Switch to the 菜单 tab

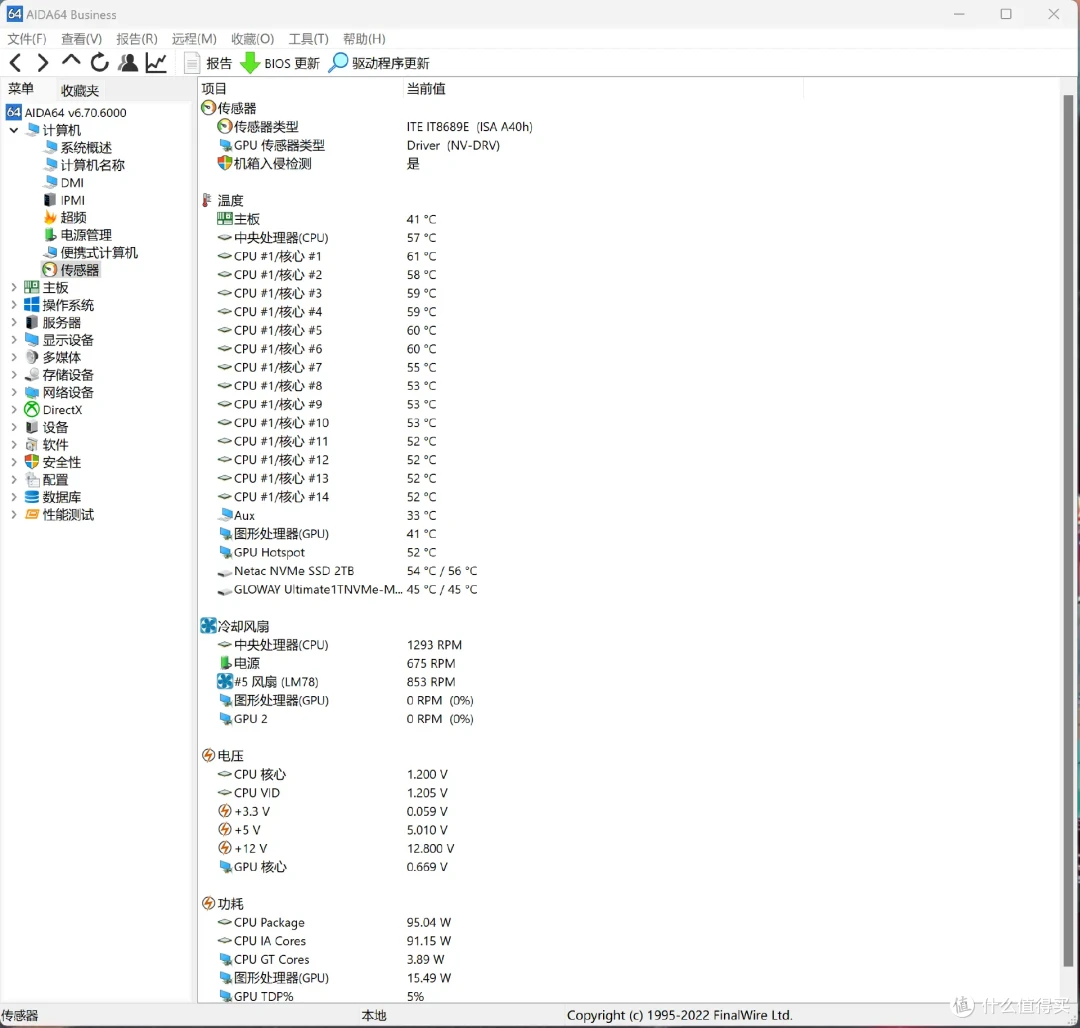[x=21, y=89]
